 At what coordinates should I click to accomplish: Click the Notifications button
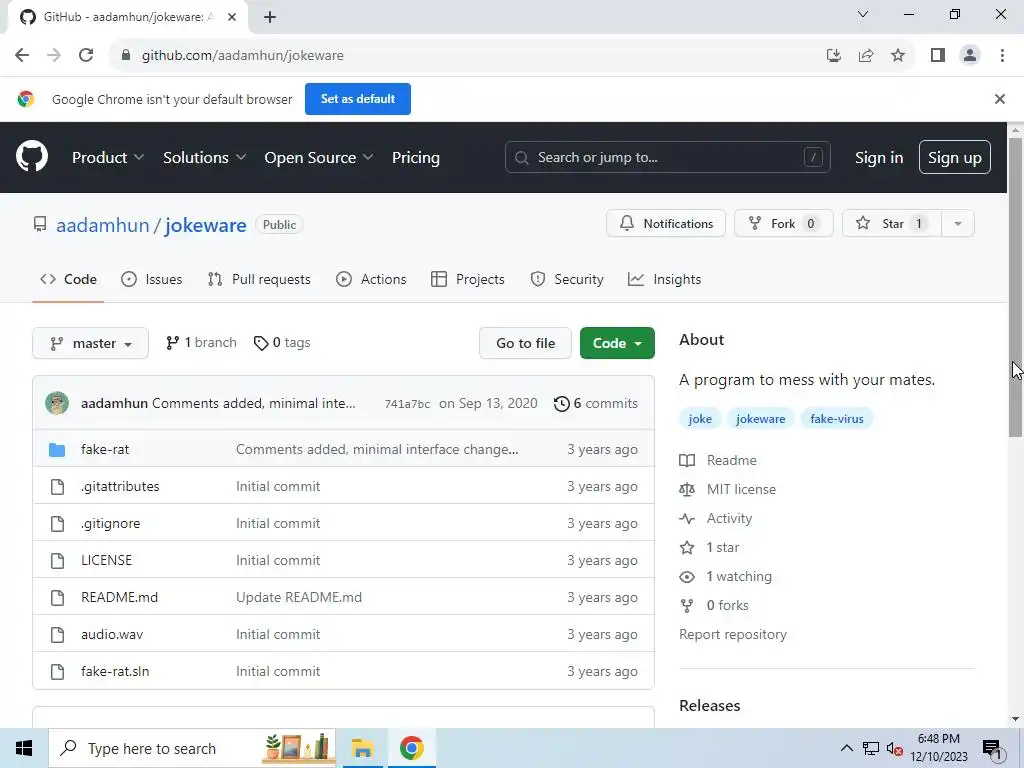pyautogui.click(x=665, y=223)
